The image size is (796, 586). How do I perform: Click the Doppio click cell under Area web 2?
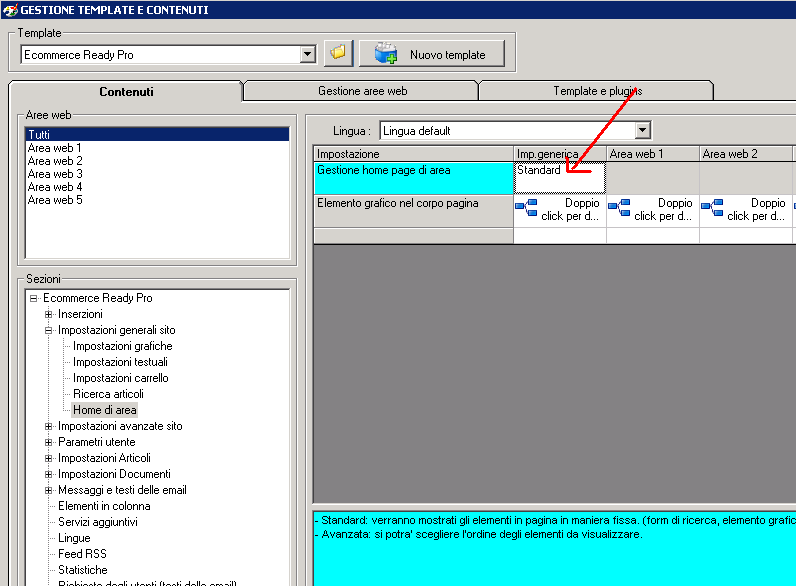(x=746, y=210)
